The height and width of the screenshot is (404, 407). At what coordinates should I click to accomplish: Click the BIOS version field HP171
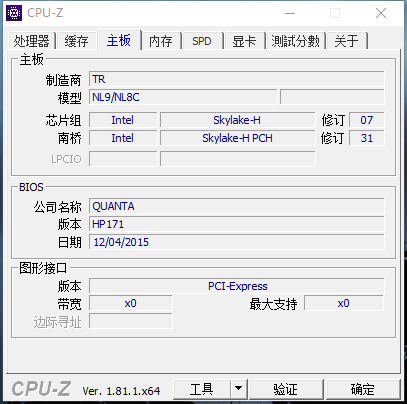237,224
